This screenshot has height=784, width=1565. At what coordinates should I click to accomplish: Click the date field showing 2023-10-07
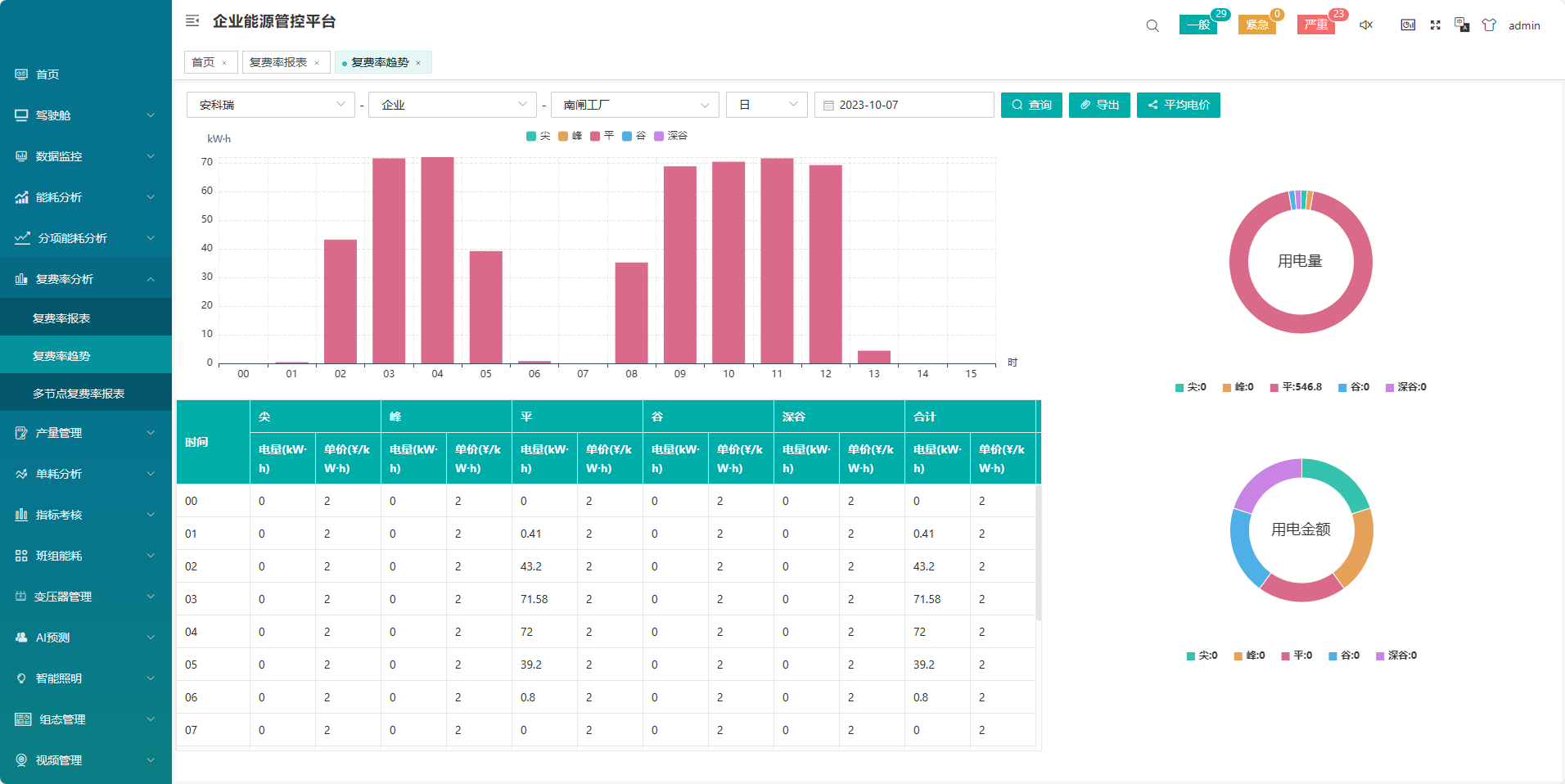coord(904,105)
